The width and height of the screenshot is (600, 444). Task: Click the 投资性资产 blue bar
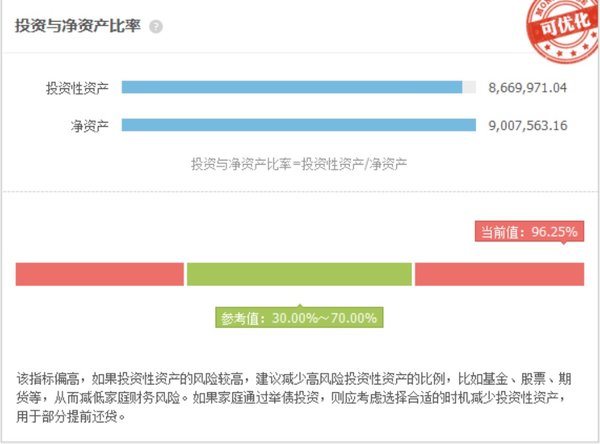pyautogui.click(x=292, y=87)
